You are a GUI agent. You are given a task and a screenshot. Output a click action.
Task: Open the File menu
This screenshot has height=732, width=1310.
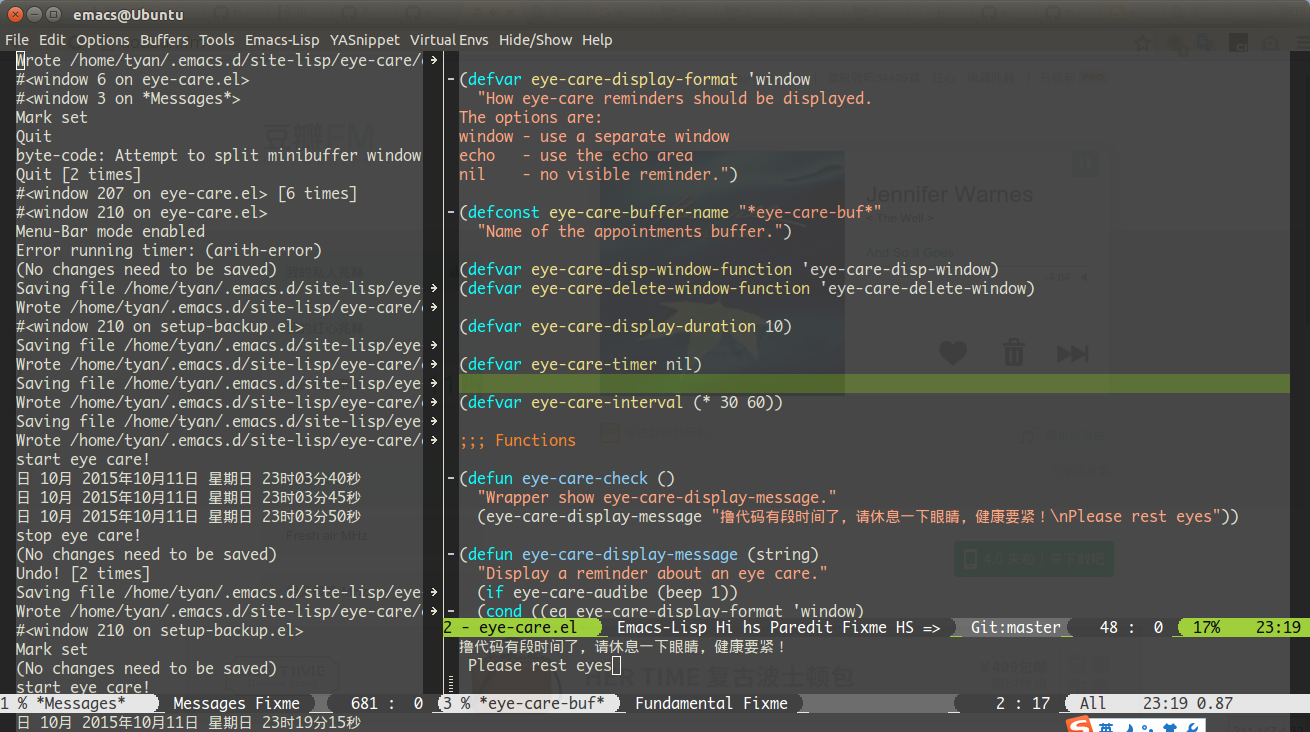point(17,40)
